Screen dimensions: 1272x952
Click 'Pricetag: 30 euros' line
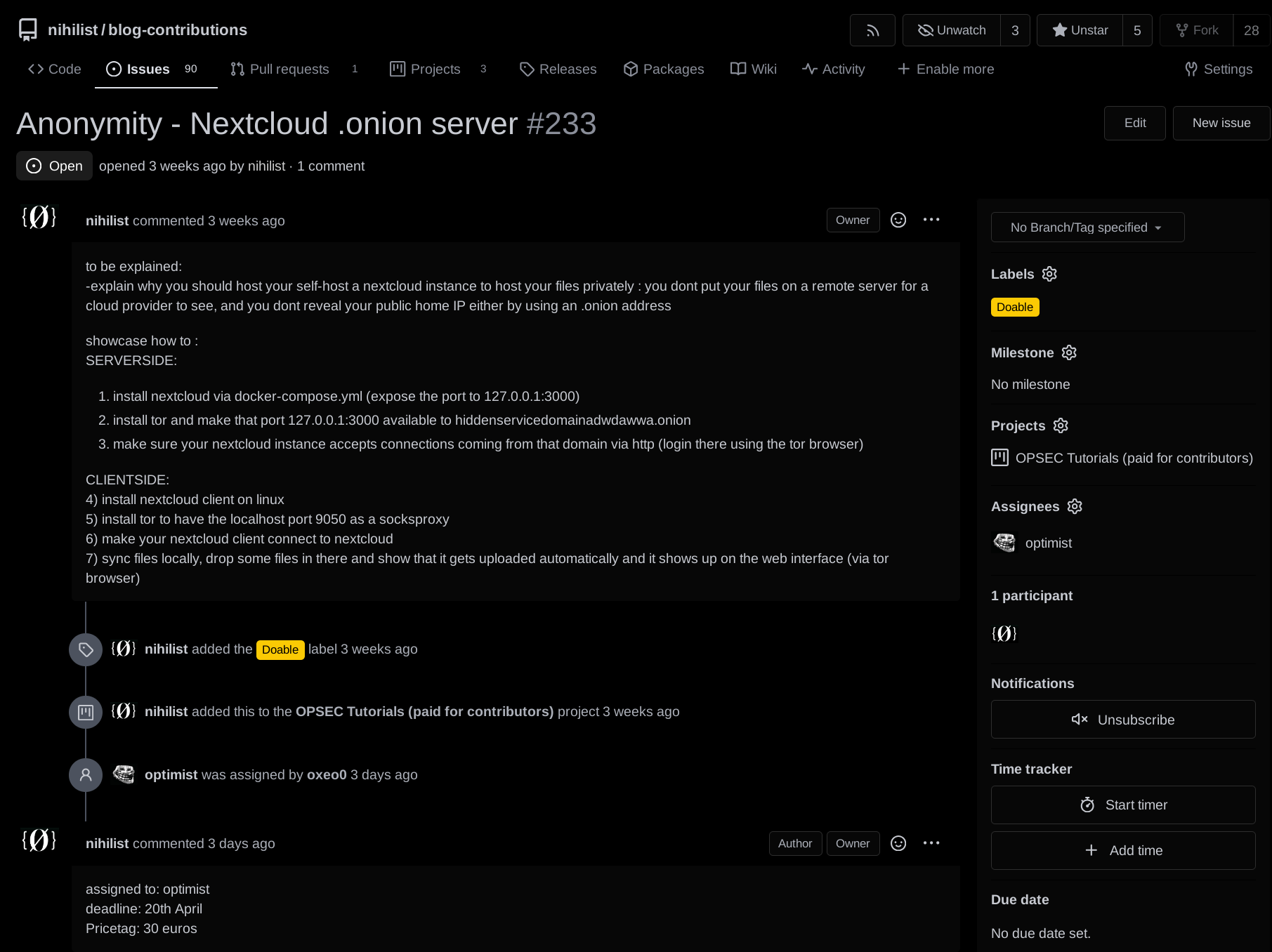coord(141,928)
